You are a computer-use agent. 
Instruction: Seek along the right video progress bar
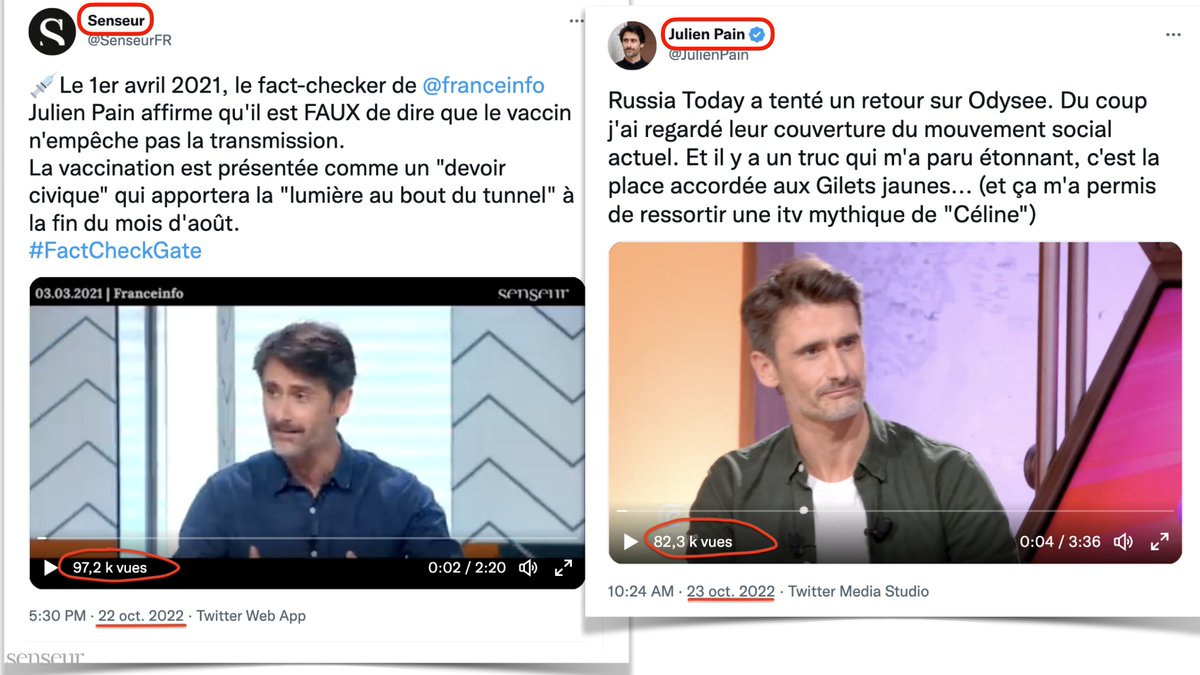tap(895, 510)
